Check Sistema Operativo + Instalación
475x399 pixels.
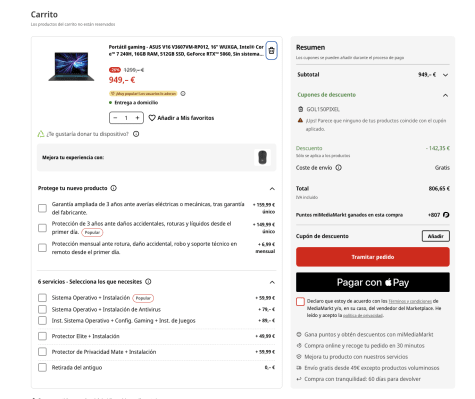[42, 298]
